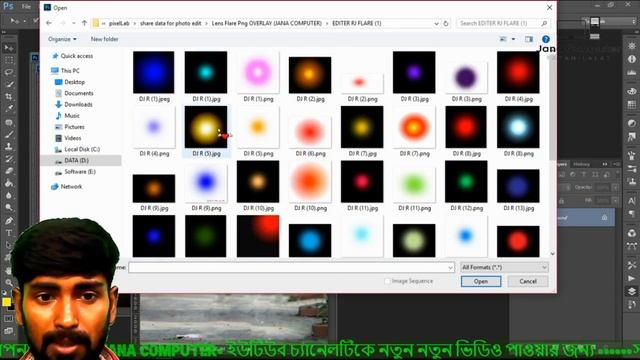
Task: Open Quick access in navigation pane
Action: (76, 56)
